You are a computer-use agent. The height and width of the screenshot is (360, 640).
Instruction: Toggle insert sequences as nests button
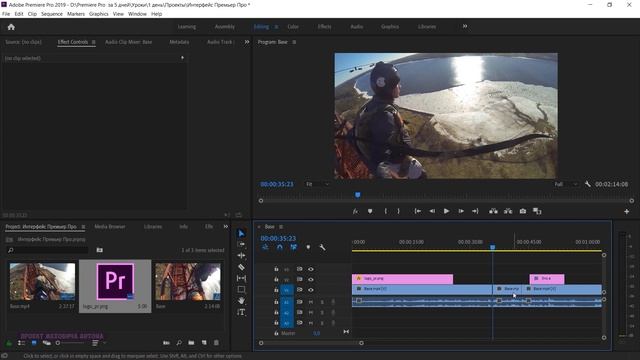pos(265,247)
